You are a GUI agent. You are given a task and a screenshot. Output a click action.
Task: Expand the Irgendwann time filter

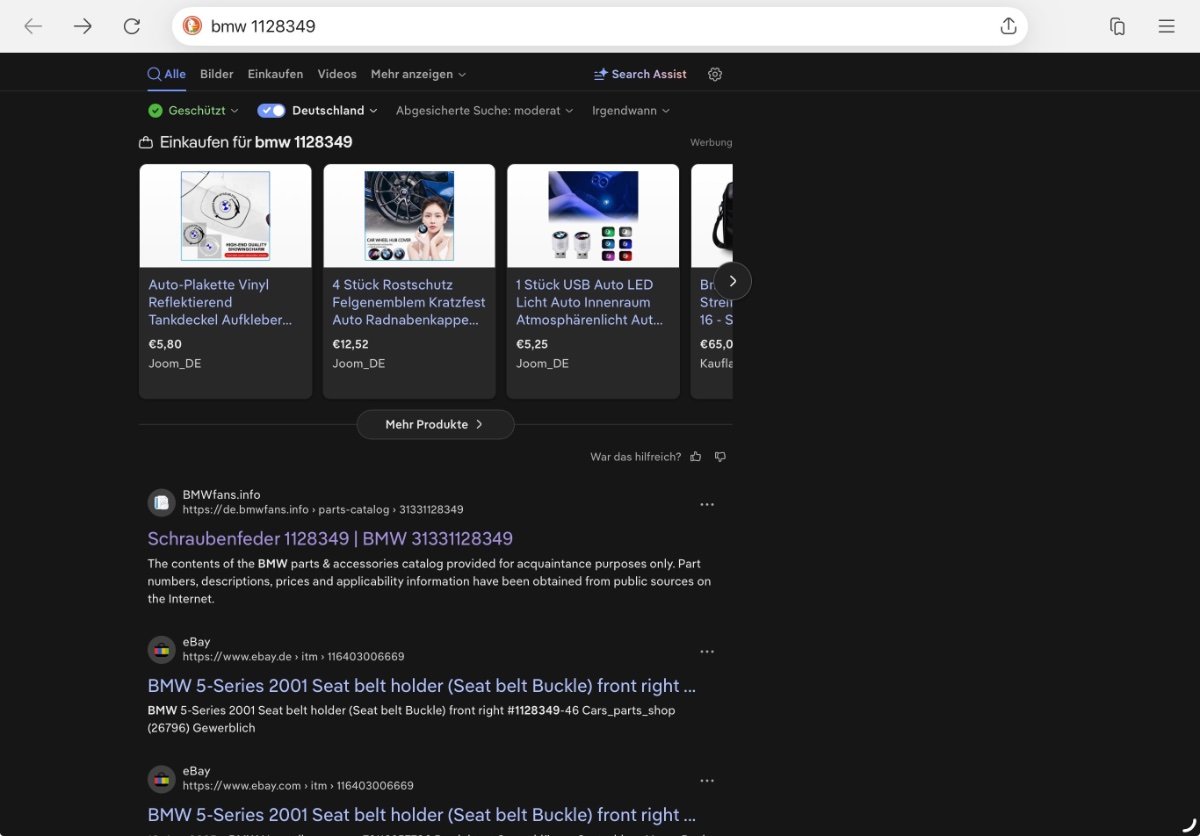tap(630, 111)
